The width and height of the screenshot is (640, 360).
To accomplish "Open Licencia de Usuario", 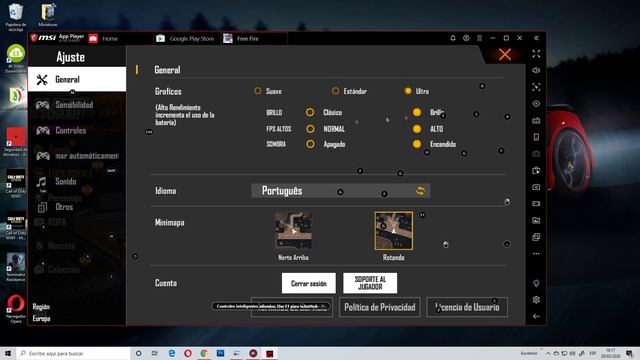I will point(467,307).
